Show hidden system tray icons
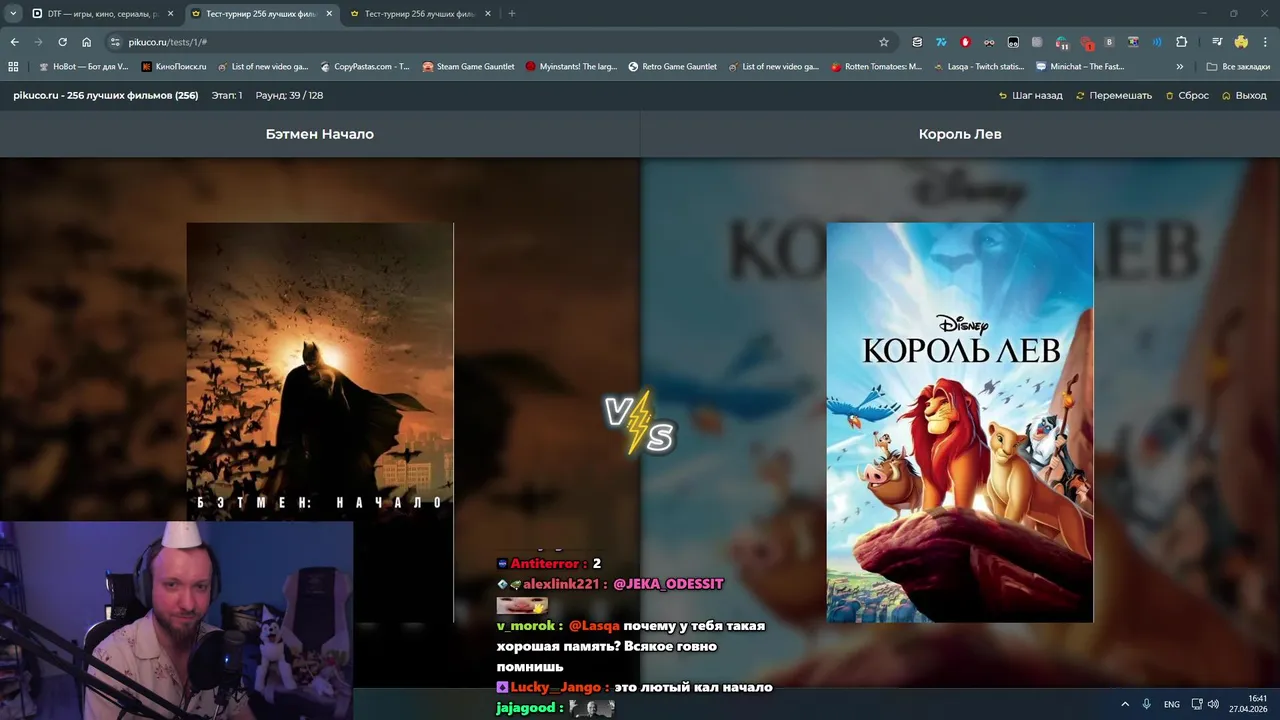This screenshot has height=720, width=1280. [1124, 704]
